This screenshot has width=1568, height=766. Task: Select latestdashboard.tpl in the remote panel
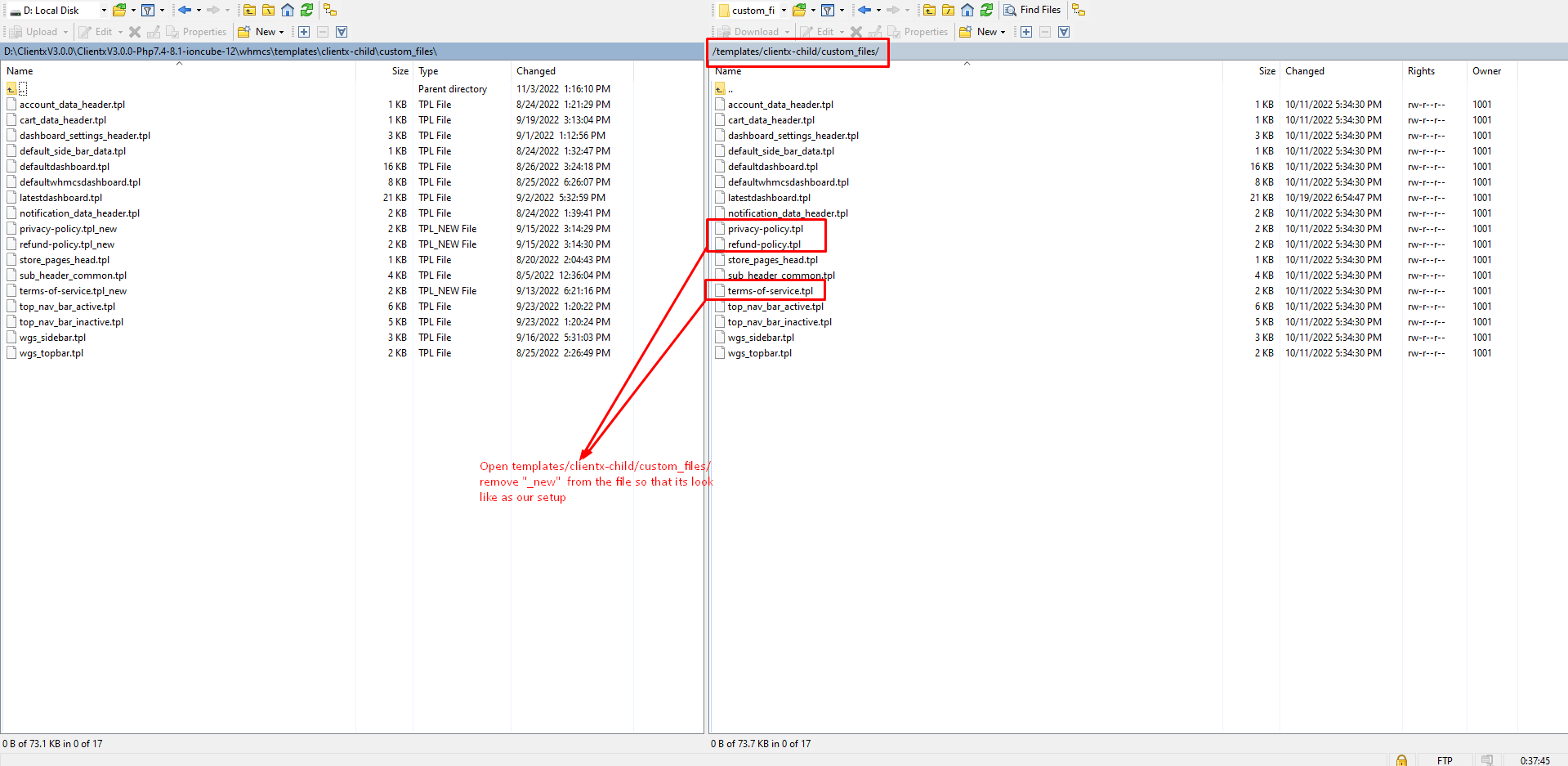point(769,198)
